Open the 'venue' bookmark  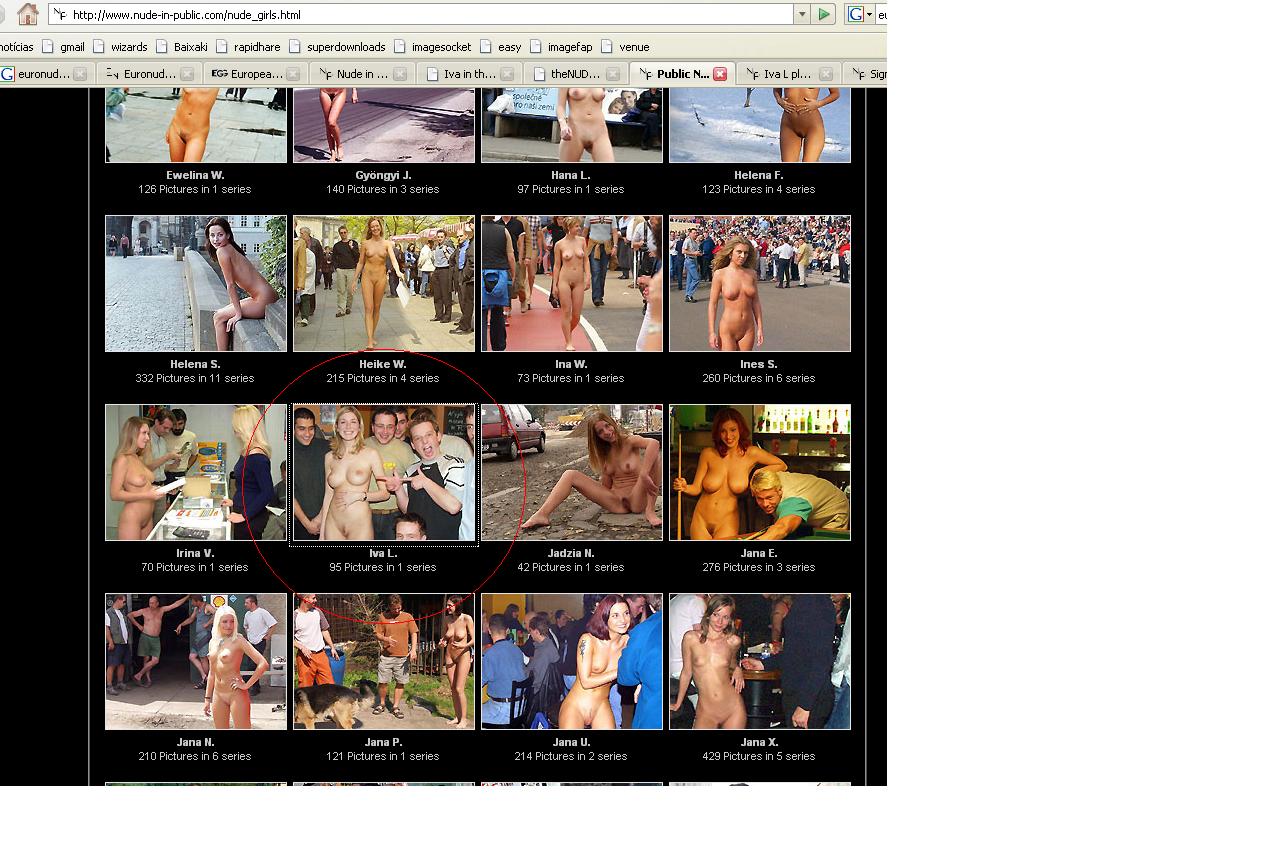(634, 47)
